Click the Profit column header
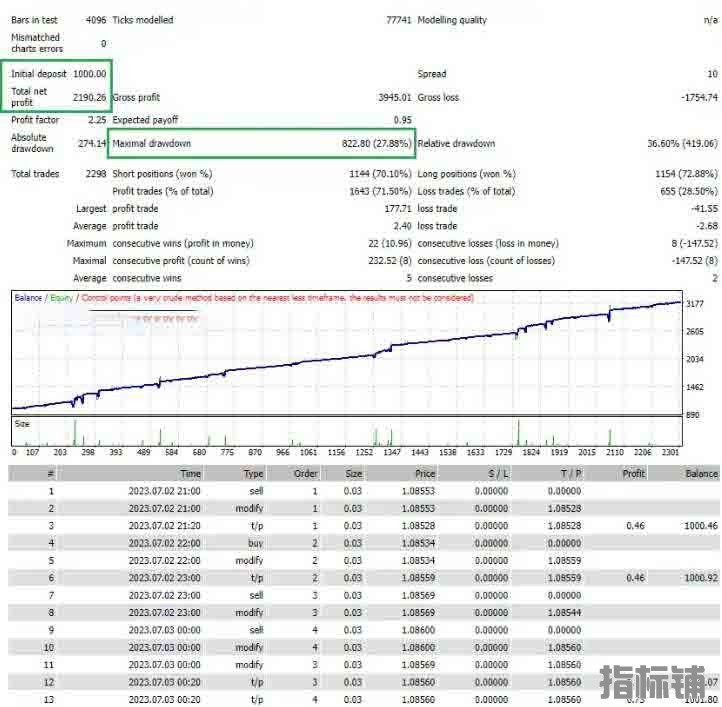The height and width of the screenshot is (707, 722). pos(633,473)
